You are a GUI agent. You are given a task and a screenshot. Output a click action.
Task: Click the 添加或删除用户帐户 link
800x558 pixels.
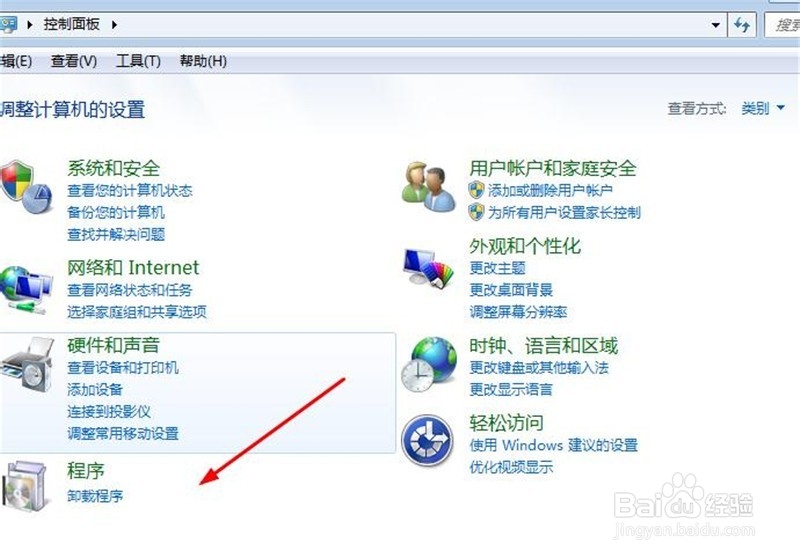click(x=550, y=190)
